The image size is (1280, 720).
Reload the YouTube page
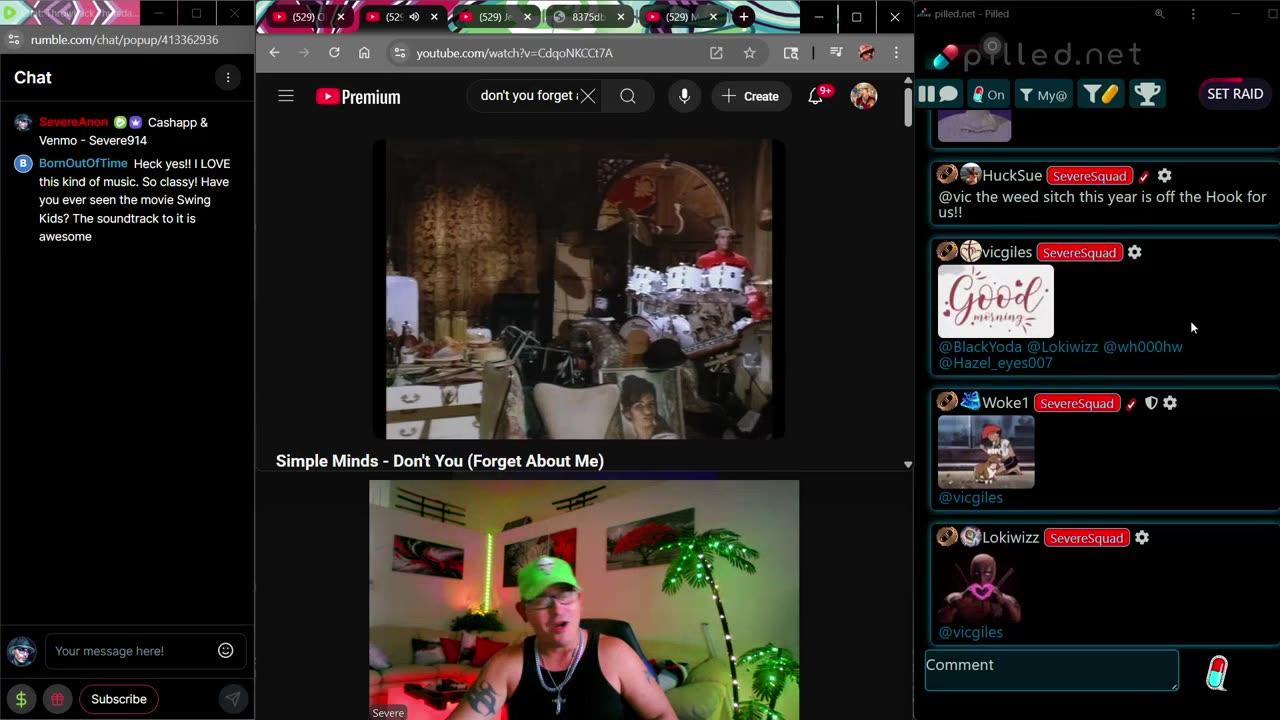(x=334, y=53)
